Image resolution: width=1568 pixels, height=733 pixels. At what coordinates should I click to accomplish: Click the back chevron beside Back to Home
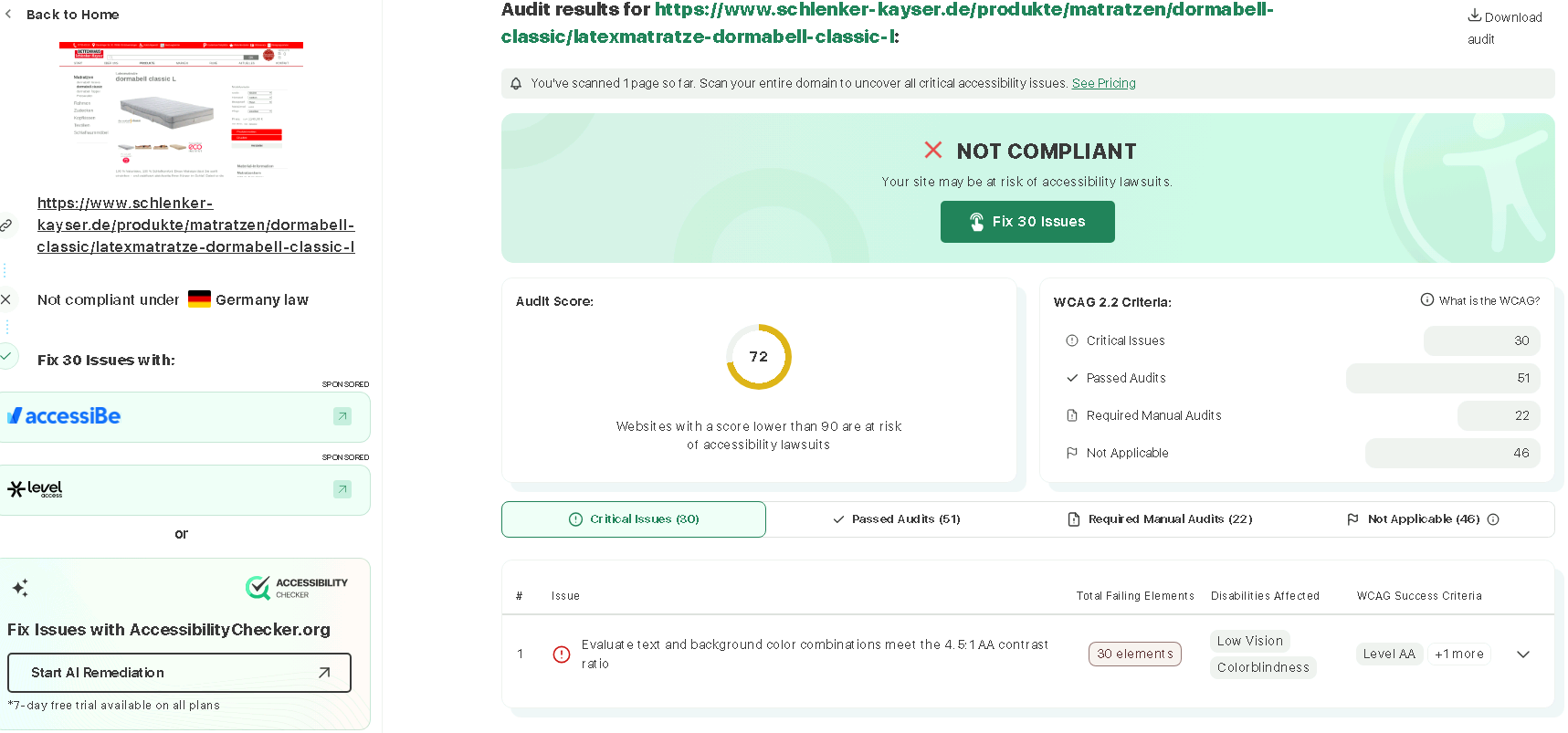[x=8, y=15]
